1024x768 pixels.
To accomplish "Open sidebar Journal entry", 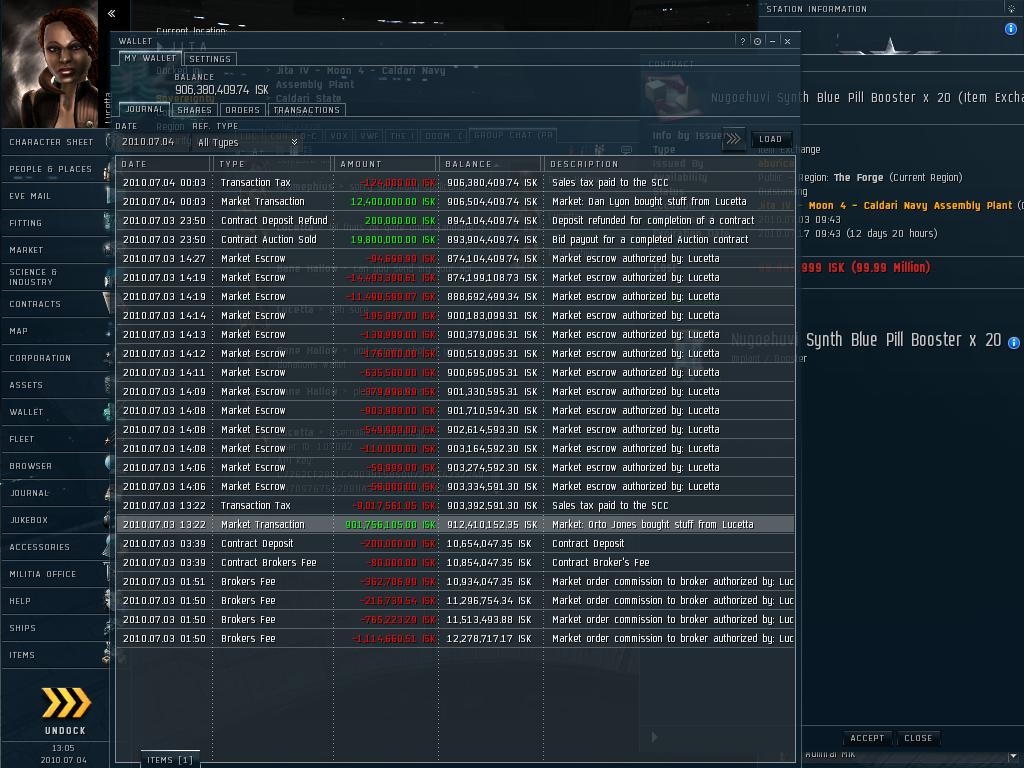I will point(56,493).
